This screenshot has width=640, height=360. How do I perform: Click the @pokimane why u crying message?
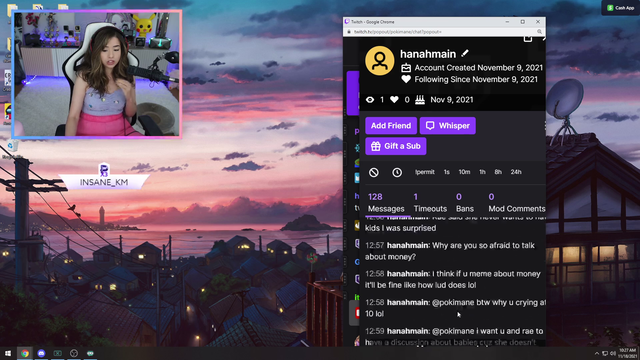[455, 308]
